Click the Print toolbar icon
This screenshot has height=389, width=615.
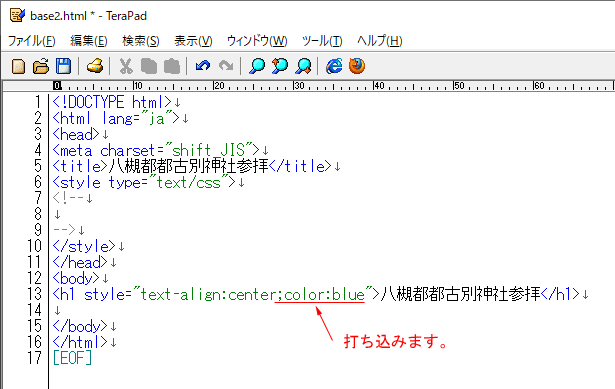tap(95, 66)
